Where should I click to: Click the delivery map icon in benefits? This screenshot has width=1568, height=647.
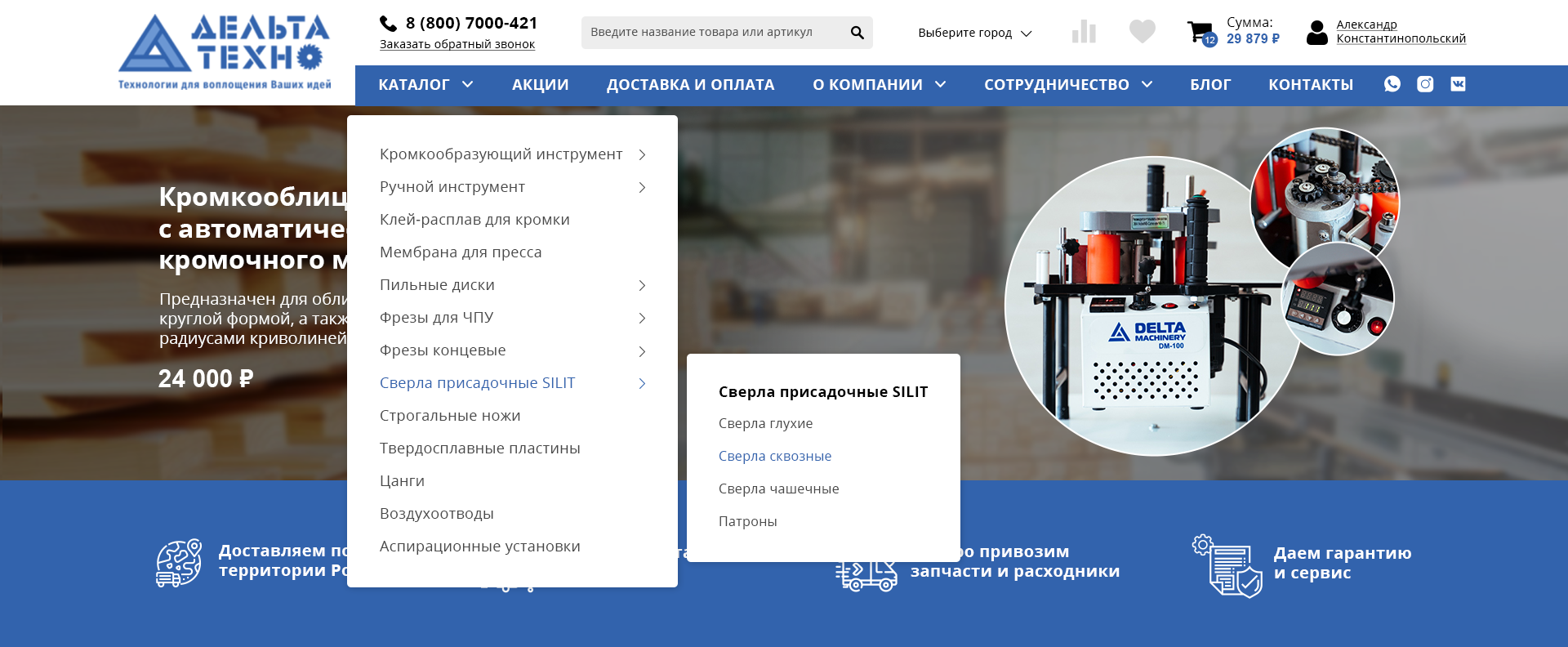click(179, 562)
